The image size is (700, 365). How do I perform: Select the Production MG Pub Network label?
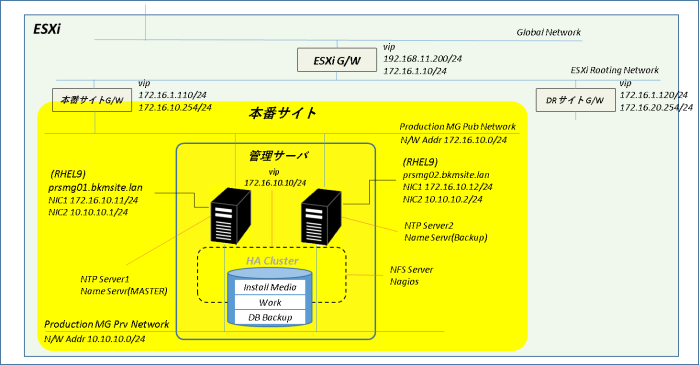[x=458, y=127]
